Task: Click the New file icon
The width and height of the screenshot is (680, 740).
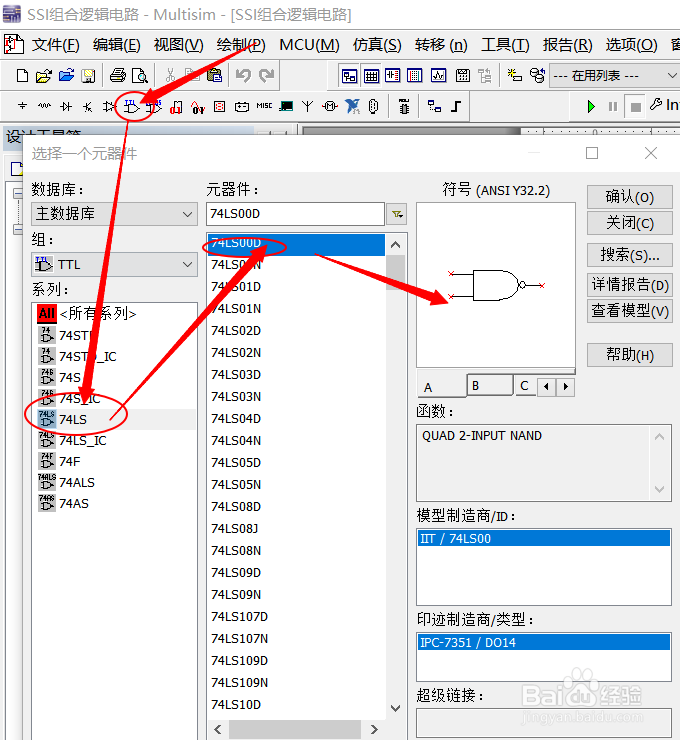Action: pos(22,76)
